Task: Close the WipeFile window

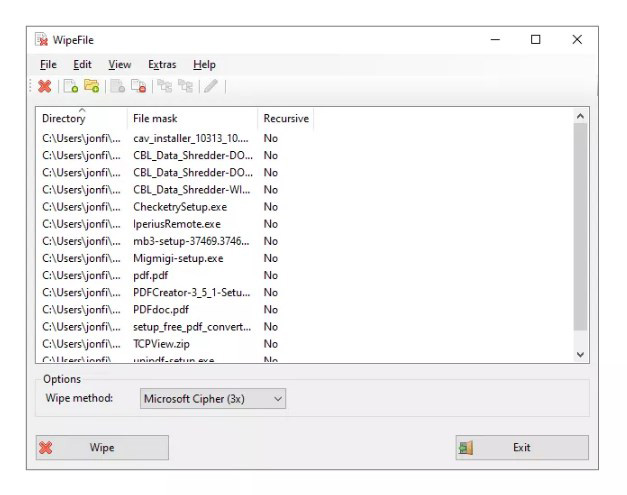Action: click(x=577, y=40)
